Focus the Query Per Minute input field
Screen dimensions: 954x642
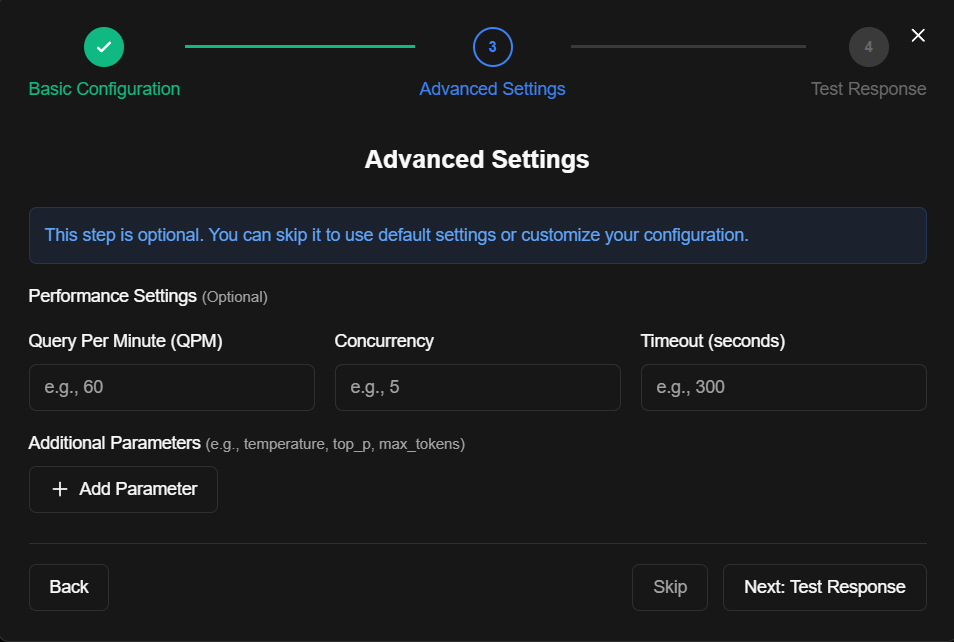coord(171,387)
